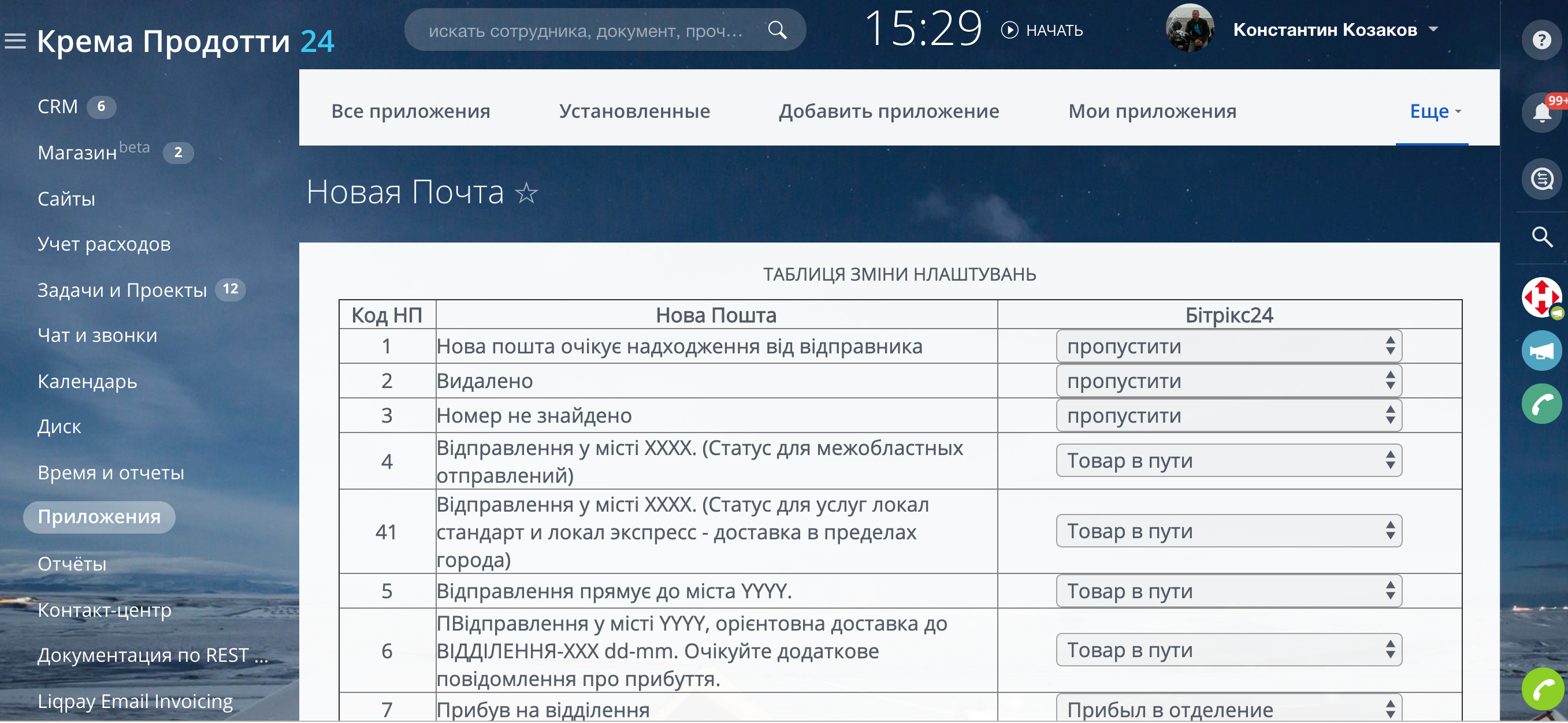Open Добавить приложение tab

tap(889, 111)
